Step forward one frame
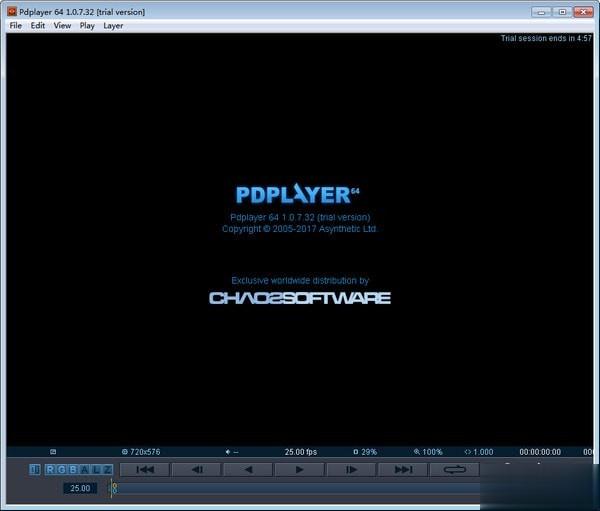 [351, 469]
